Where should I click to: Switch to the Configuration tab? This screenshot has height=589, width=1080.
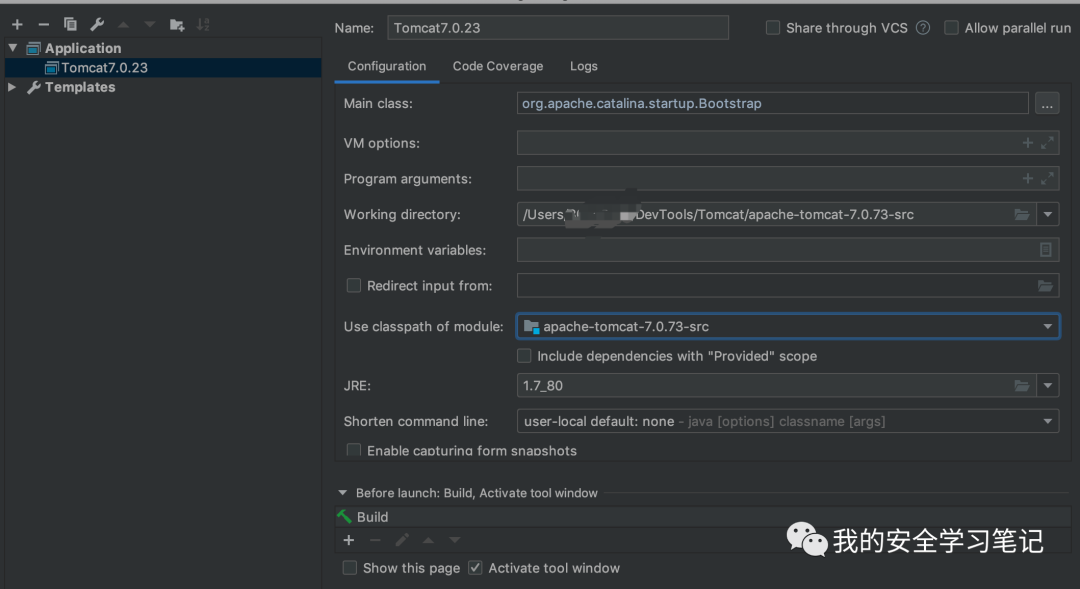click(x=386, y=66)
